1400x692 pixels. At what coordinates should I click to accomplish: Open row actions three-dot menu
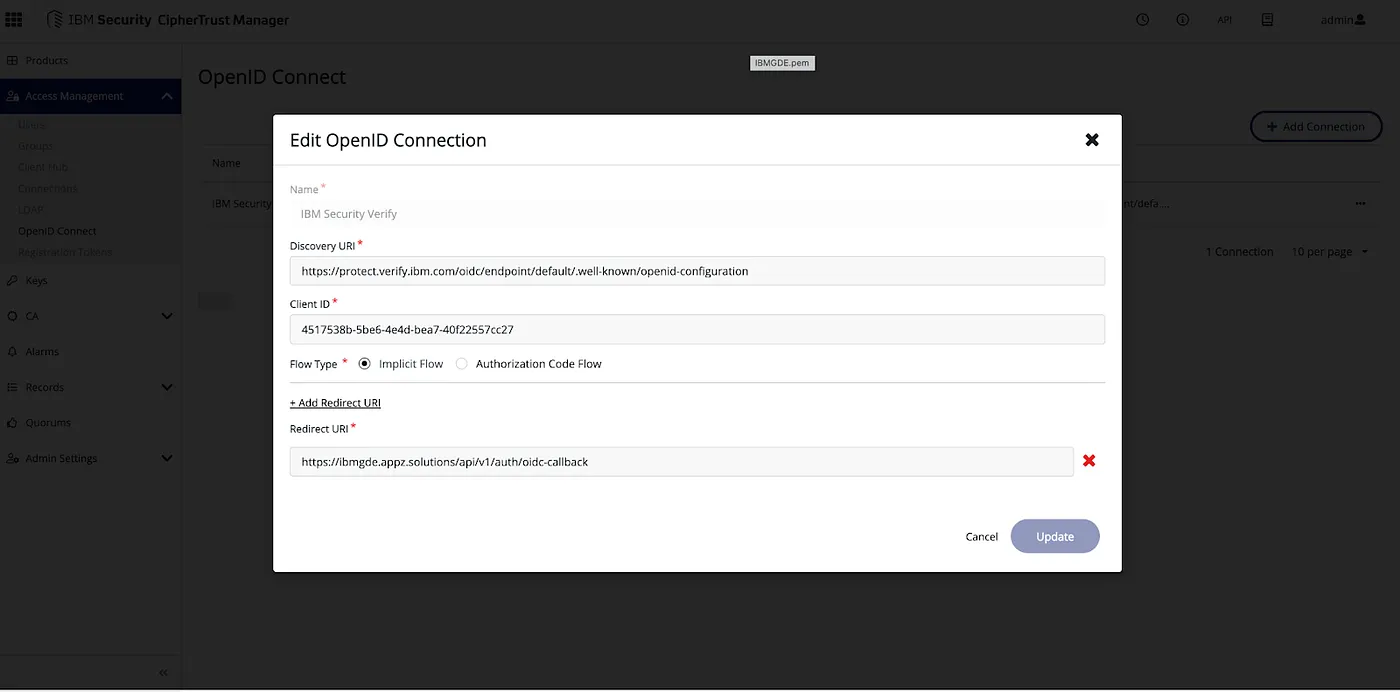pos(1360,203)
